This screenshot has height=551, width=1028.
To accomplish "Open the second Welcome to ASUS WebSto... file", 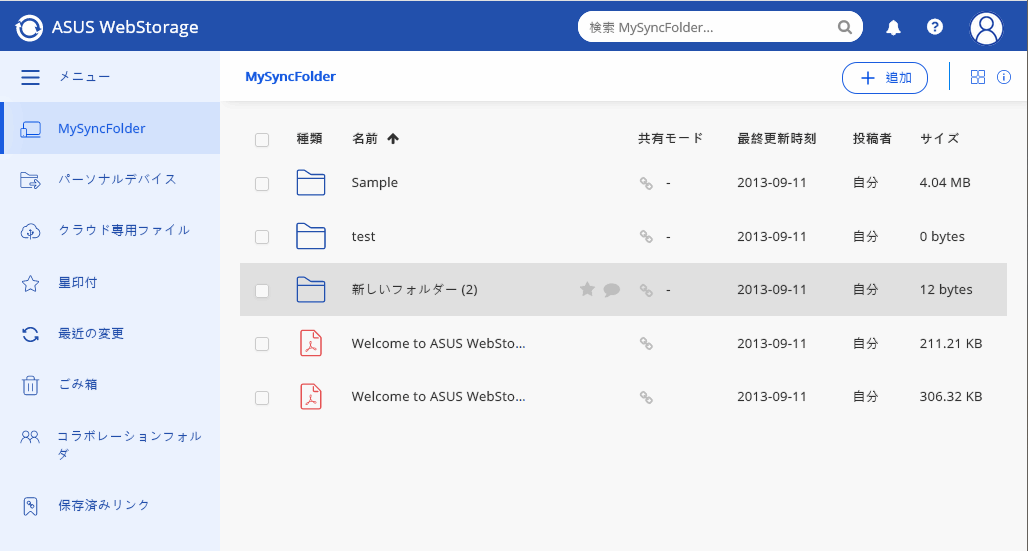I will click(x=438, y=396).
